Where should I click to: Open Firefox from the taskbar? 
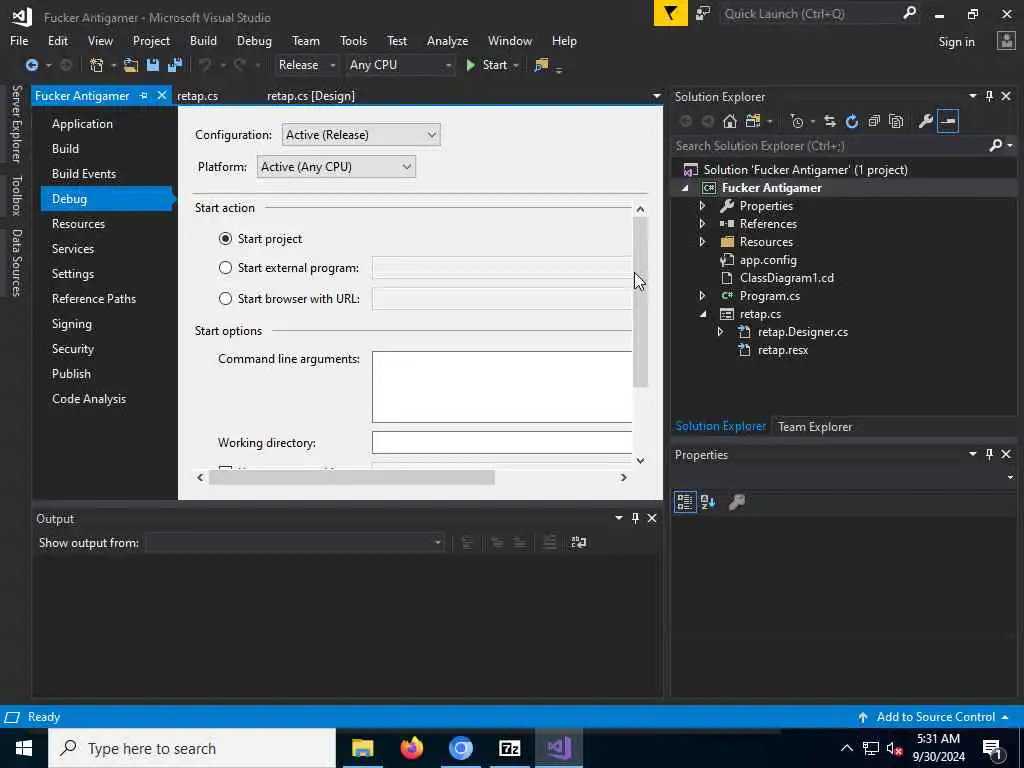411,748
